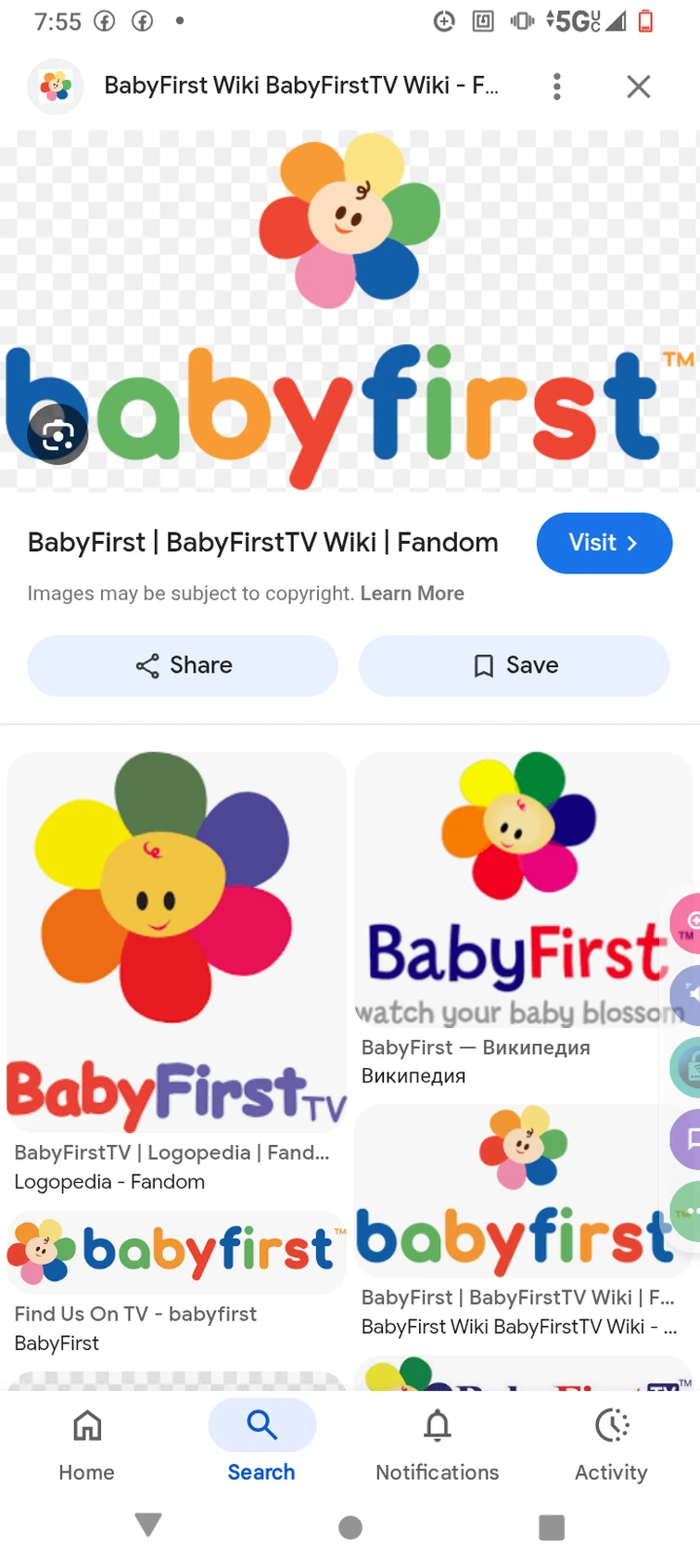Viewport: 700px width, 1568px height.
Task: Open the three-dot overflow menu
Action: (x=556, y=86)
